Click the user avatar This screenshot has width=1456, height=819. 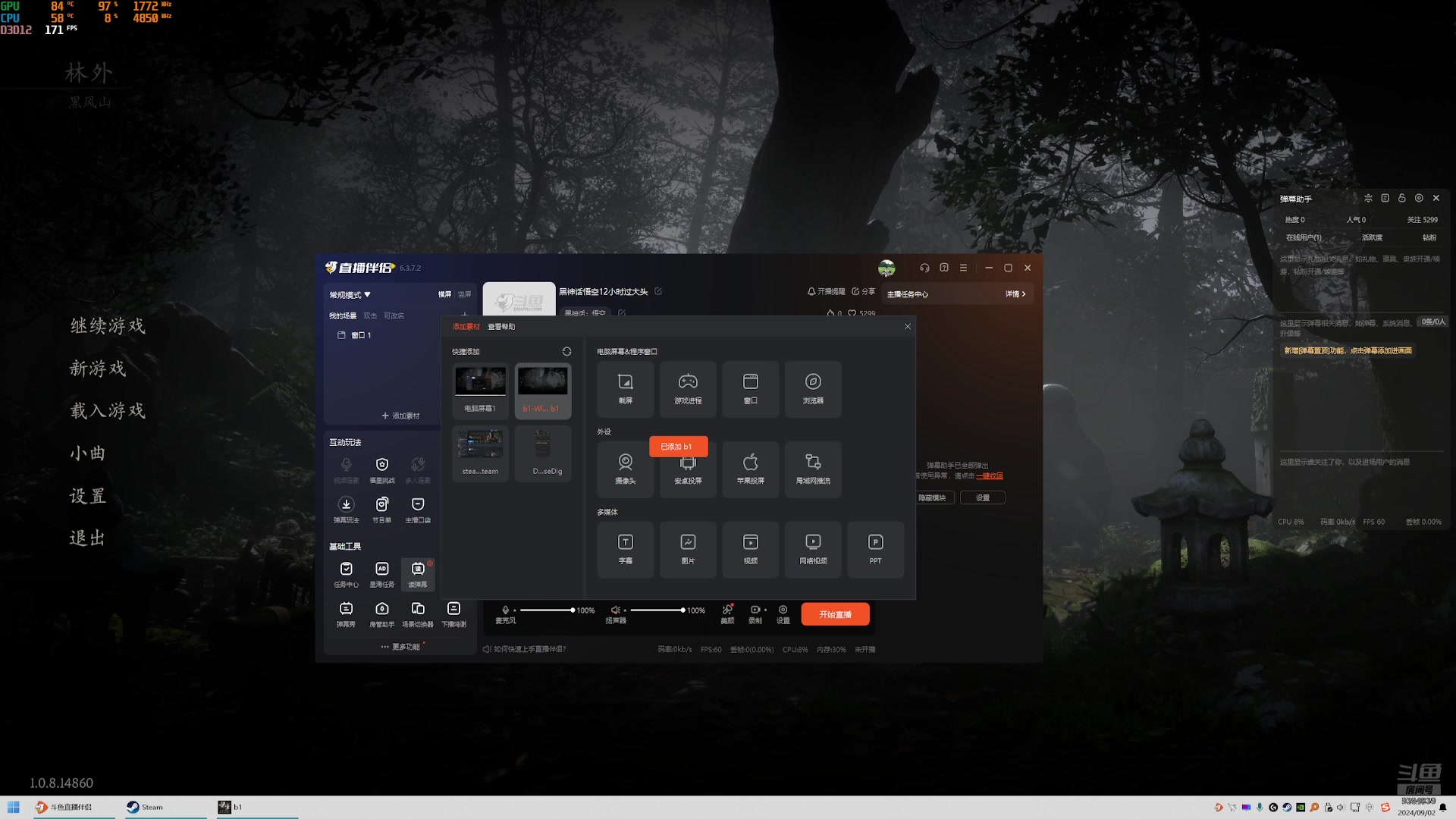(886, 268)
